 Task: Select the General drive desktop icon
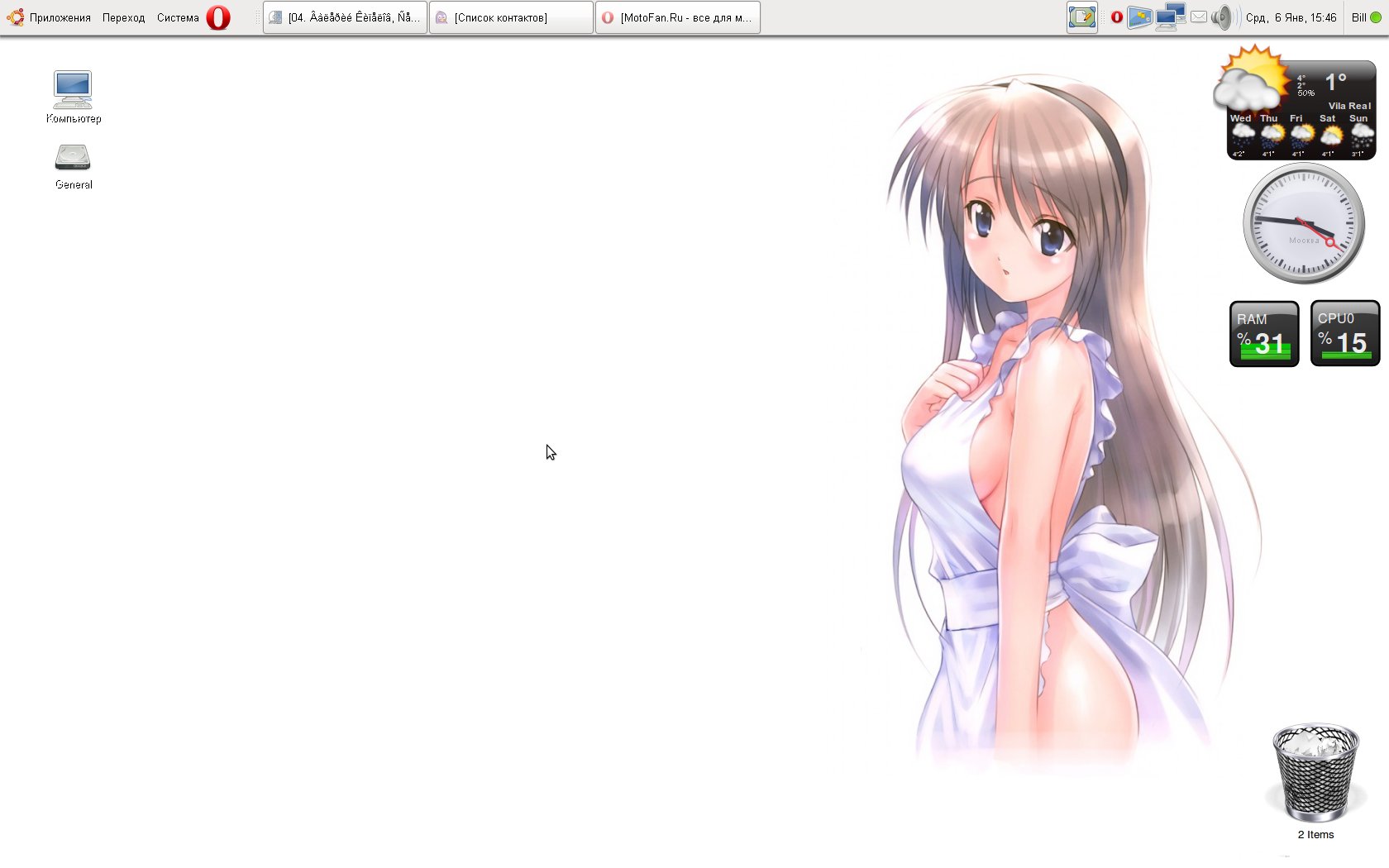point(73,167)
